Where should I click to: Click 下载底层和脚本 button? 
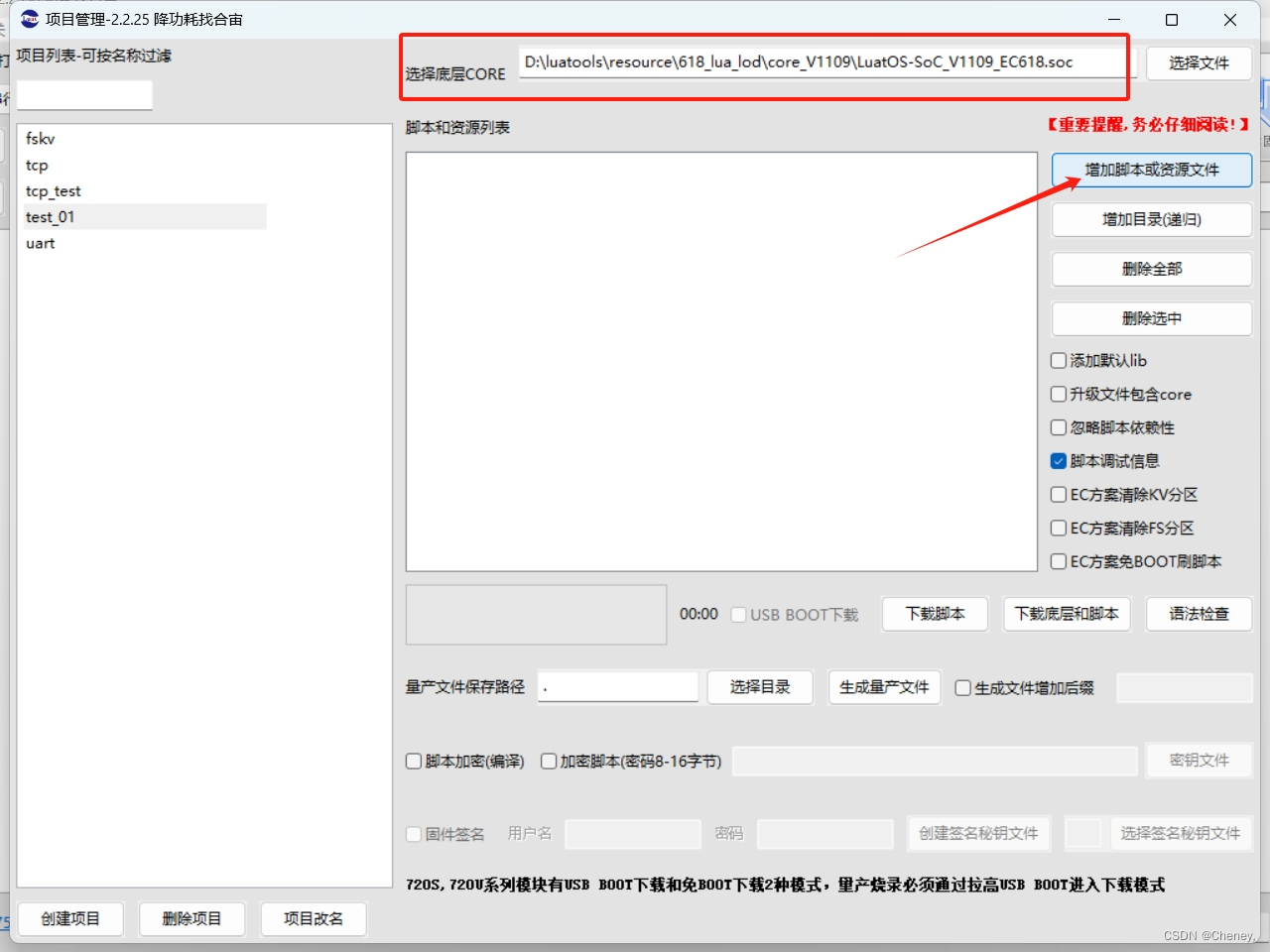1067,614
